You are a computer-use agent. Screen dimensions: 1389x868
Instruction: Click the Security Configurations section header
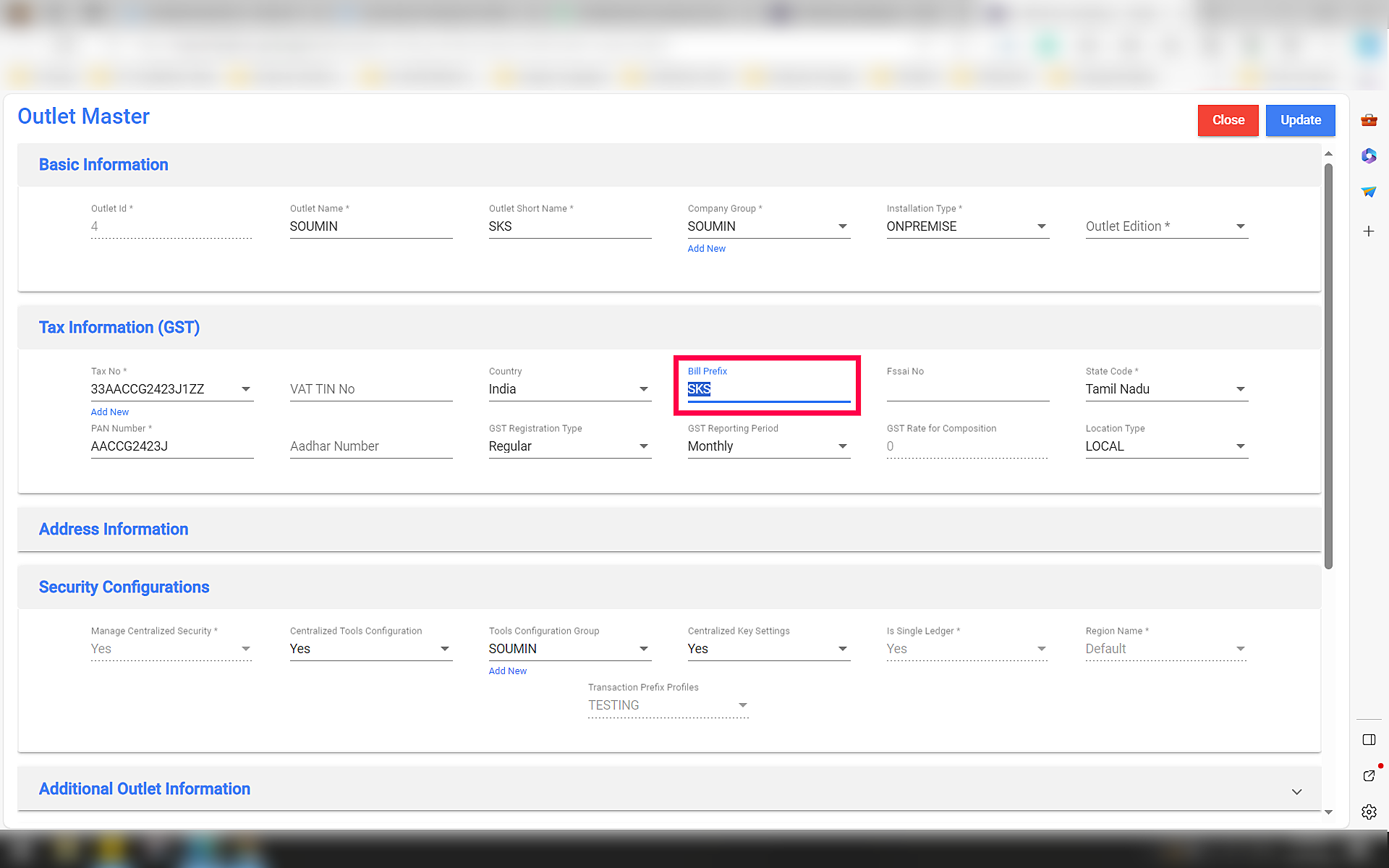[124, 587]
